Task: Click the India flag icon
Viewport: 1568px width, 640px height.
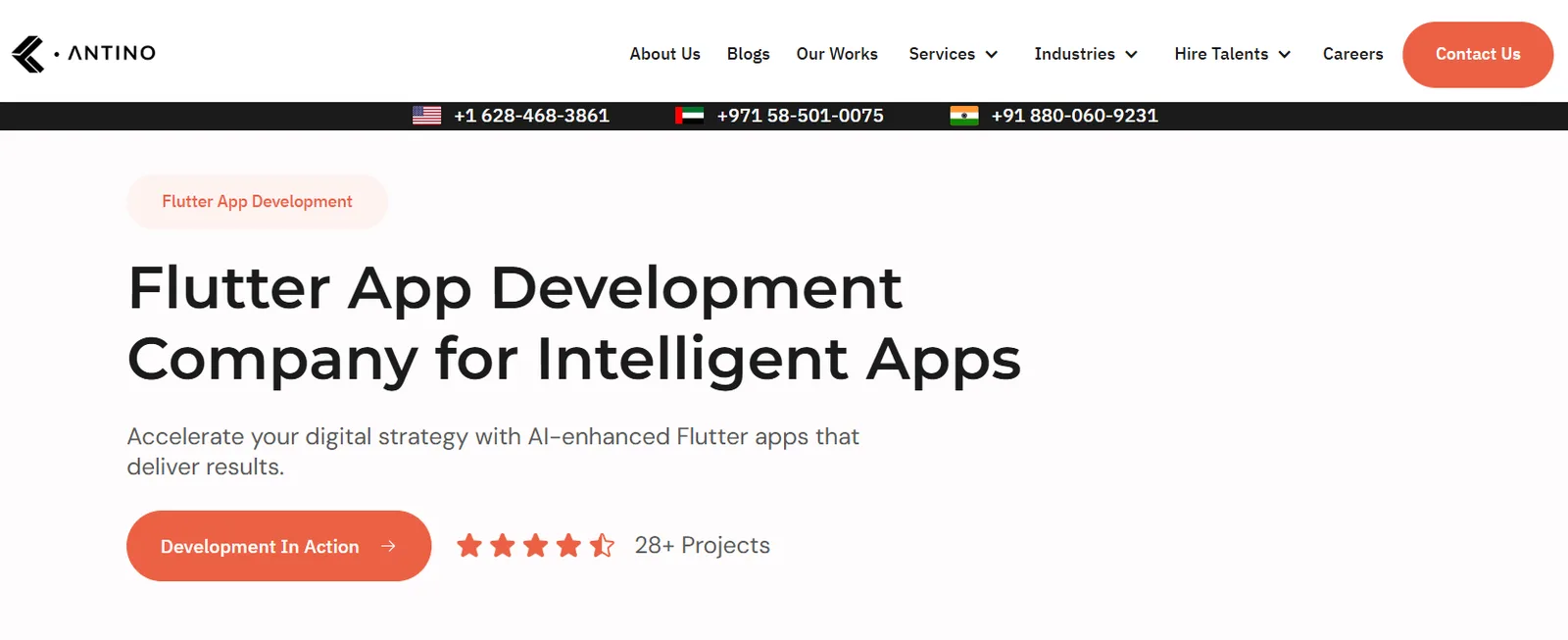Action: click(964, 116)
